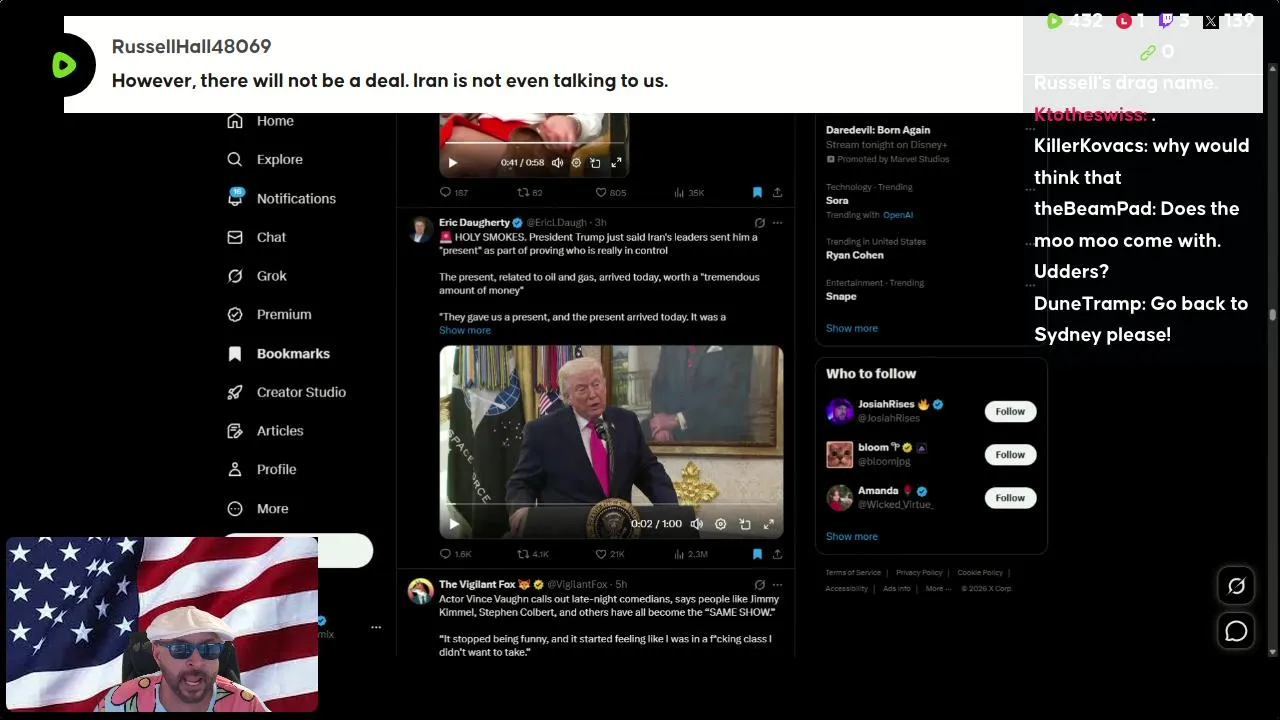Open the Terms of Service link

pyautogui.click(x=853, y=573)
